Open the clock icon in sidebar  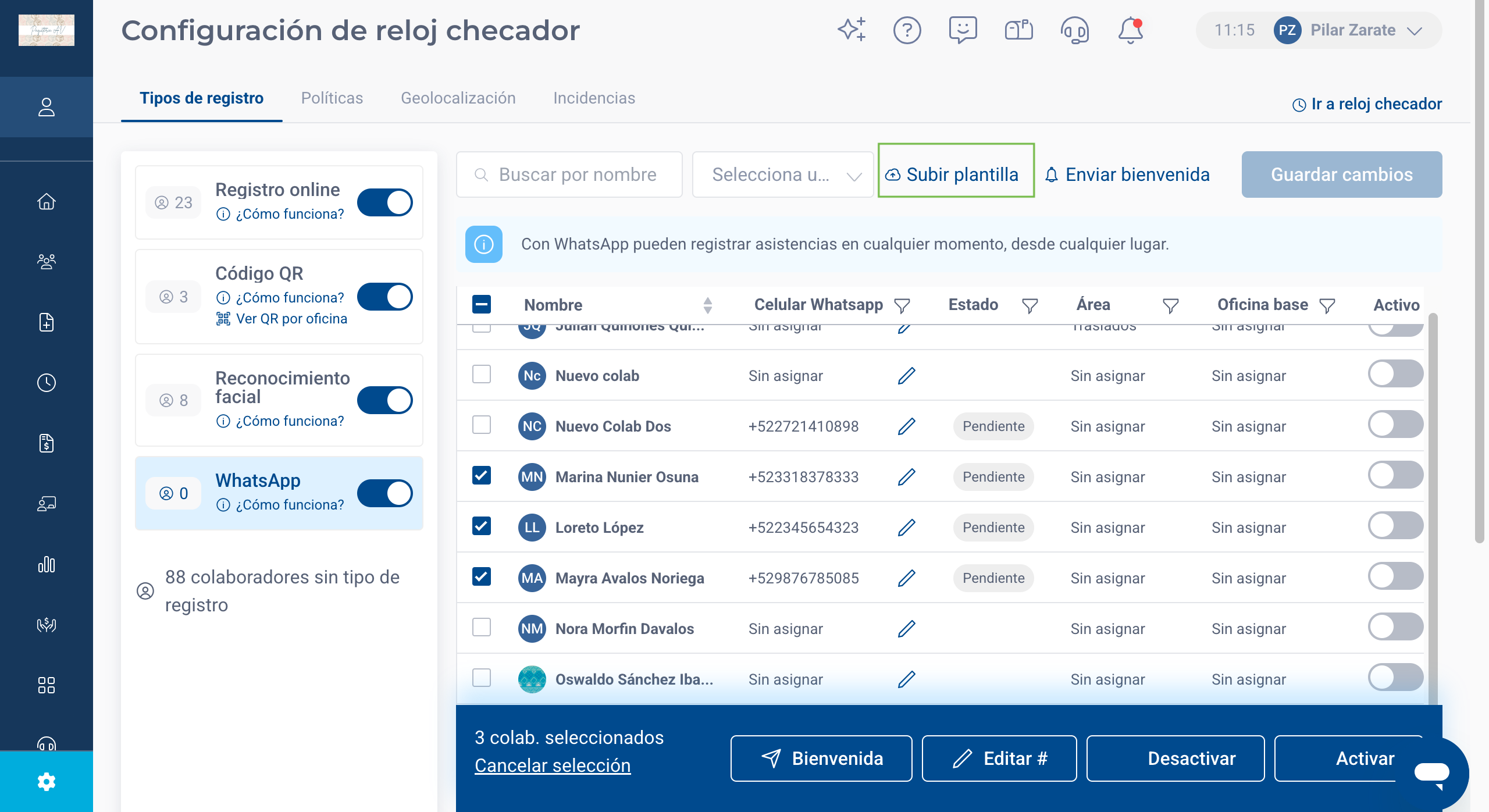pyautogui.click(x=47, y=382)
